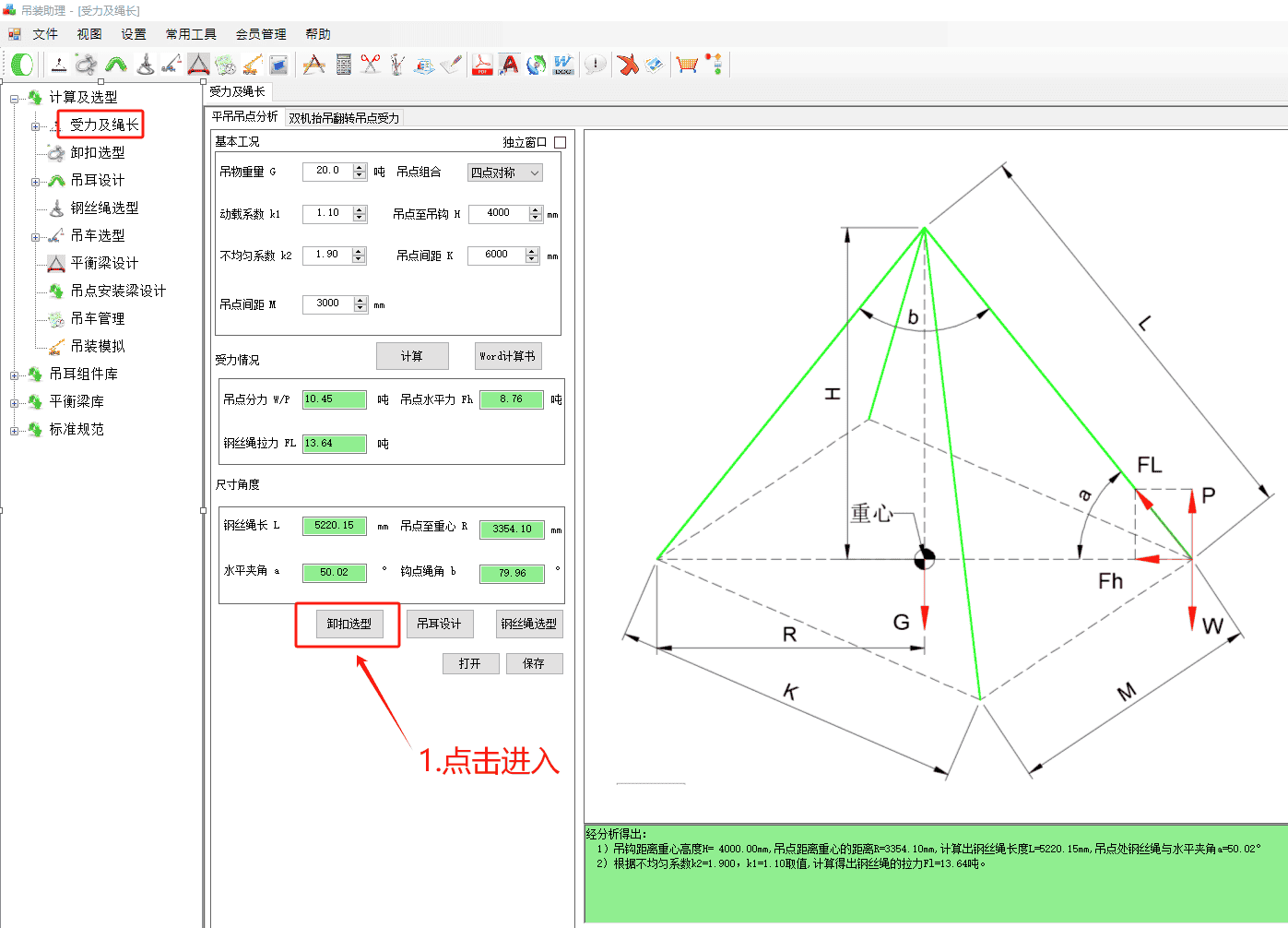Viewport: 1288px width, 928px height.
Task: Click the green lifting lug toolbar icon
Action: coord(116,65)
